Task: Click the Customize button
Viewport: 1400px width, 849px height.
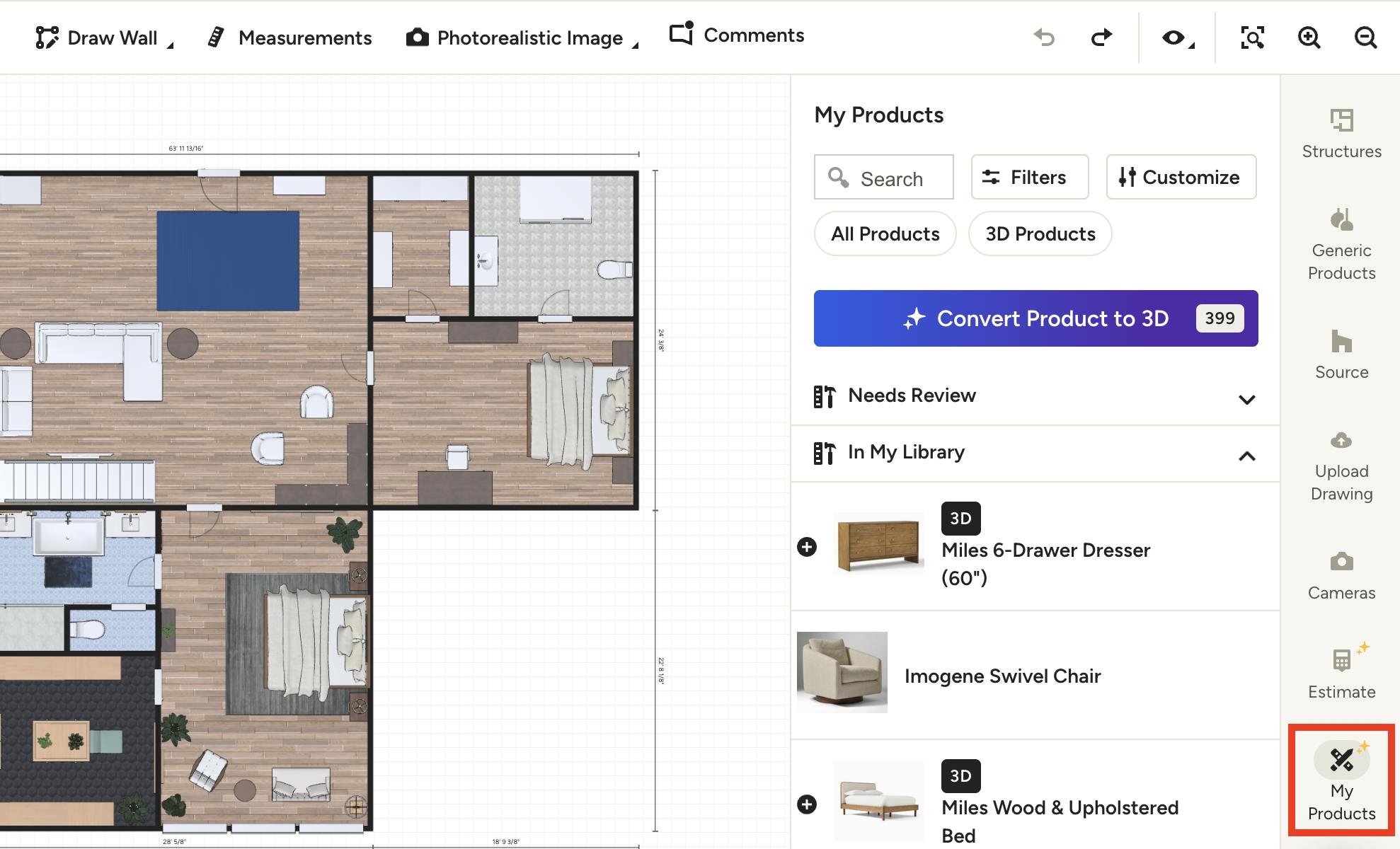Action: [1181, 178]
